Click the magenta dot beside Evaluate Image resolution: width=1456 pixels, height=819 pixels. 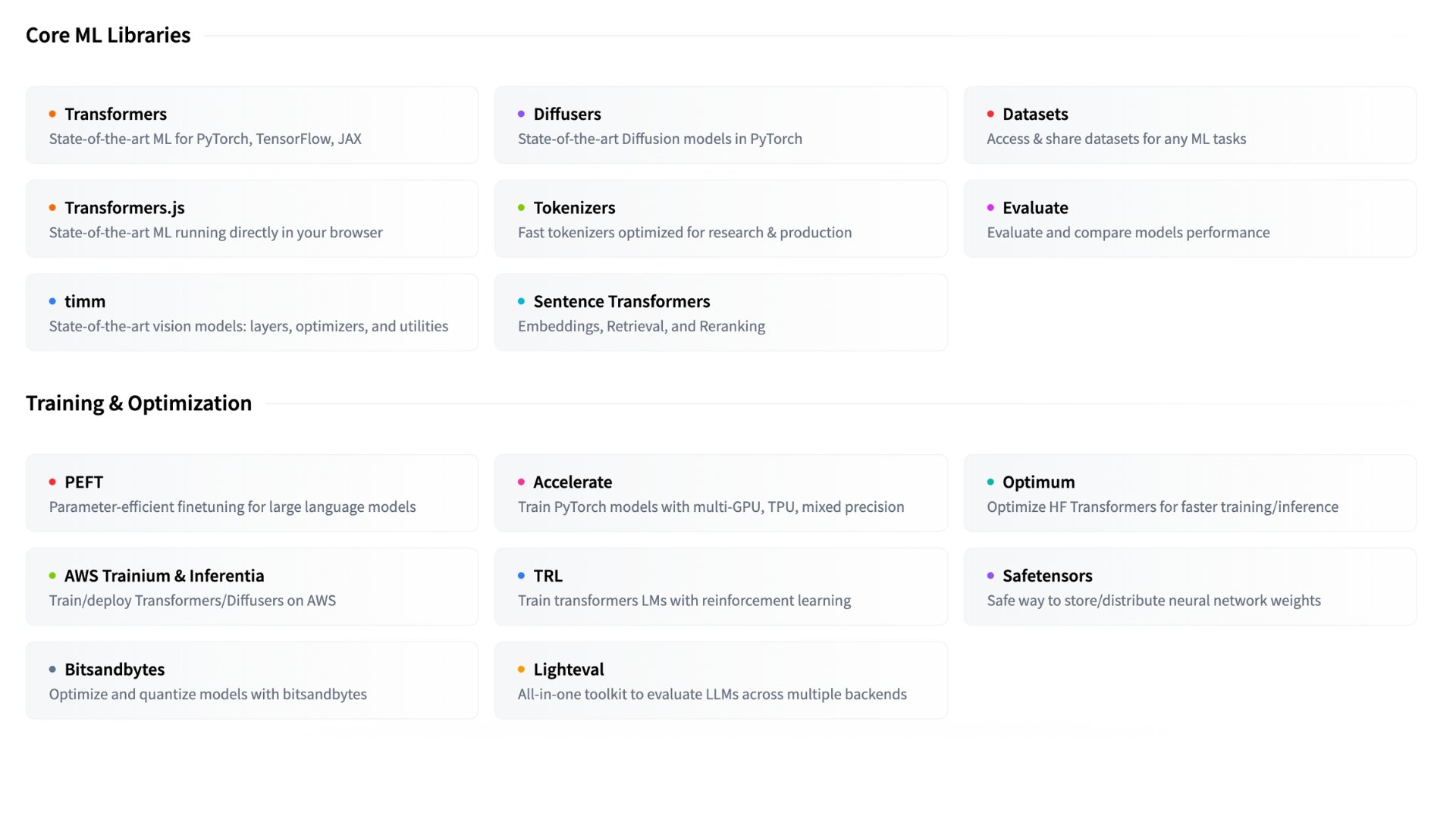[990, 208]
